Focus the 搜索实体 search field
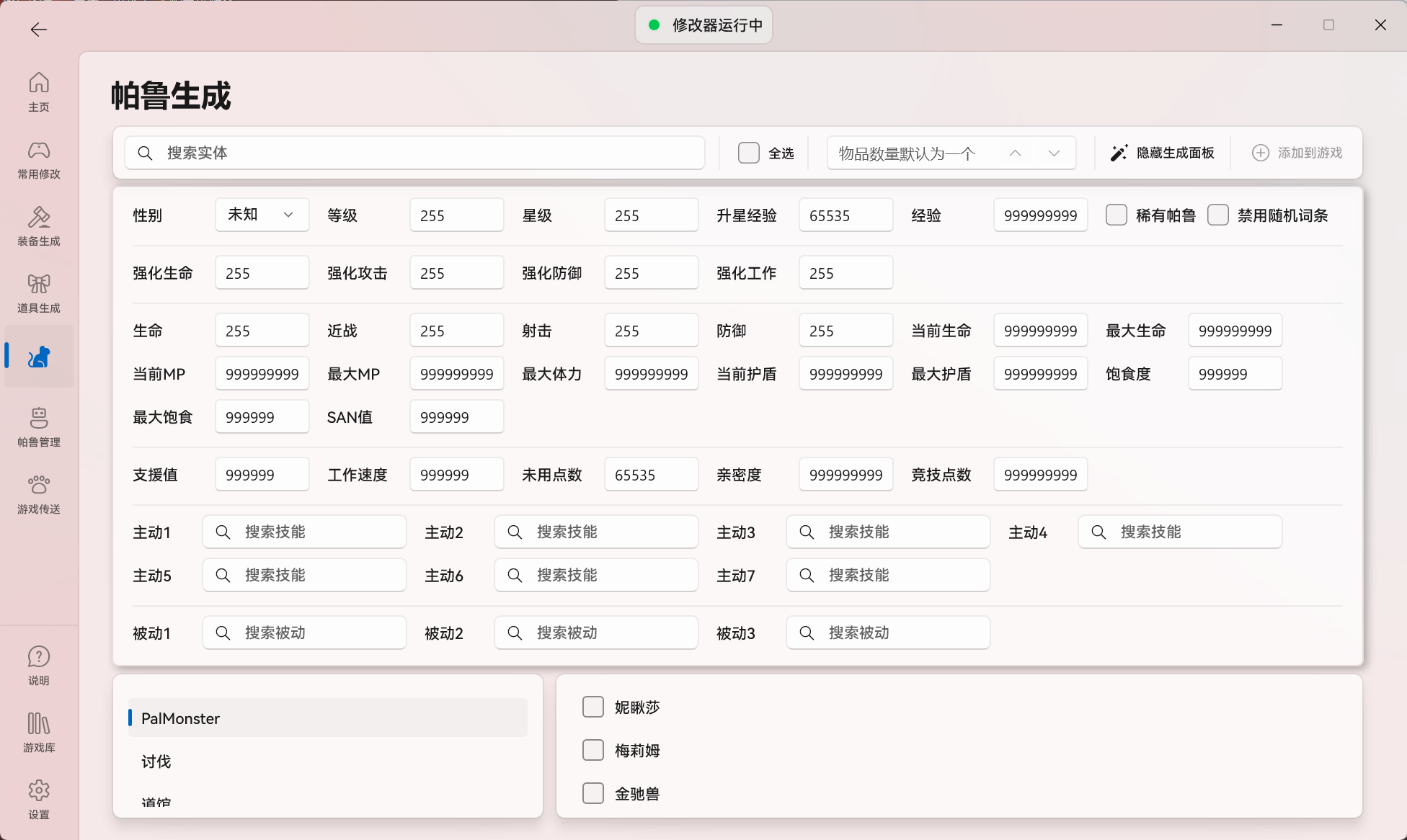The width and height of the screenshot is (1407, 840). (415, 153)
